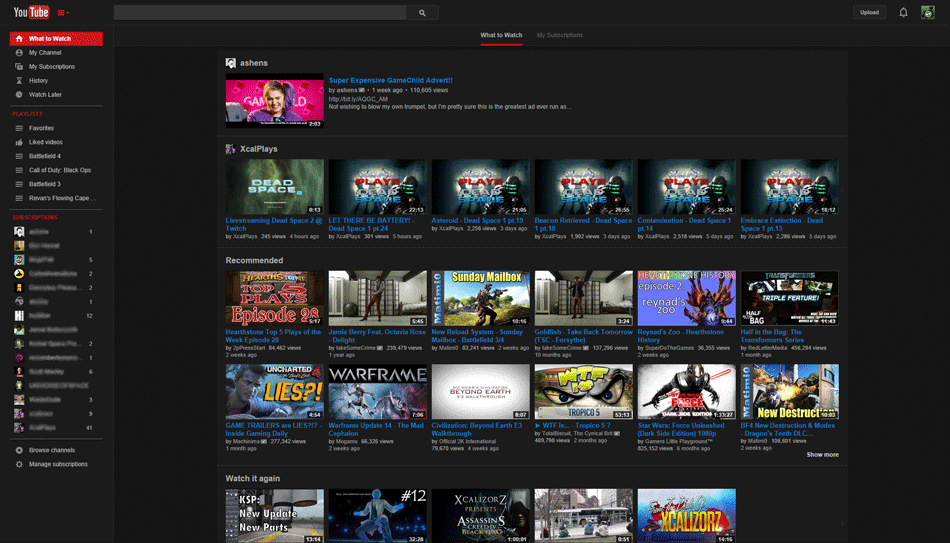Open Goldfish - Take Back Tomorrow video
This screenshot has width=950, height=543.
tap(583, 336)
